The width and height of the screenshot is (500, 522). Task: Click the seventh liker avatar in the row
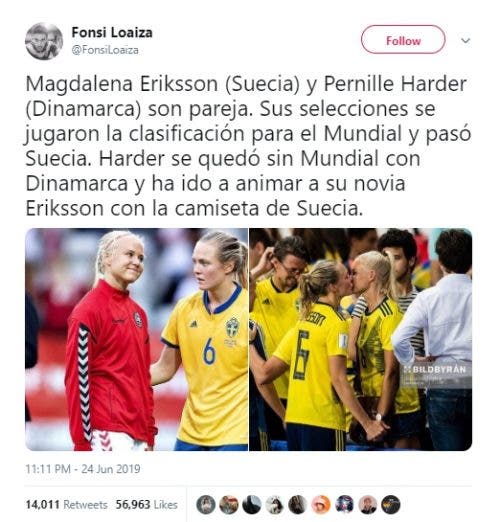click(x=344, y=505)
